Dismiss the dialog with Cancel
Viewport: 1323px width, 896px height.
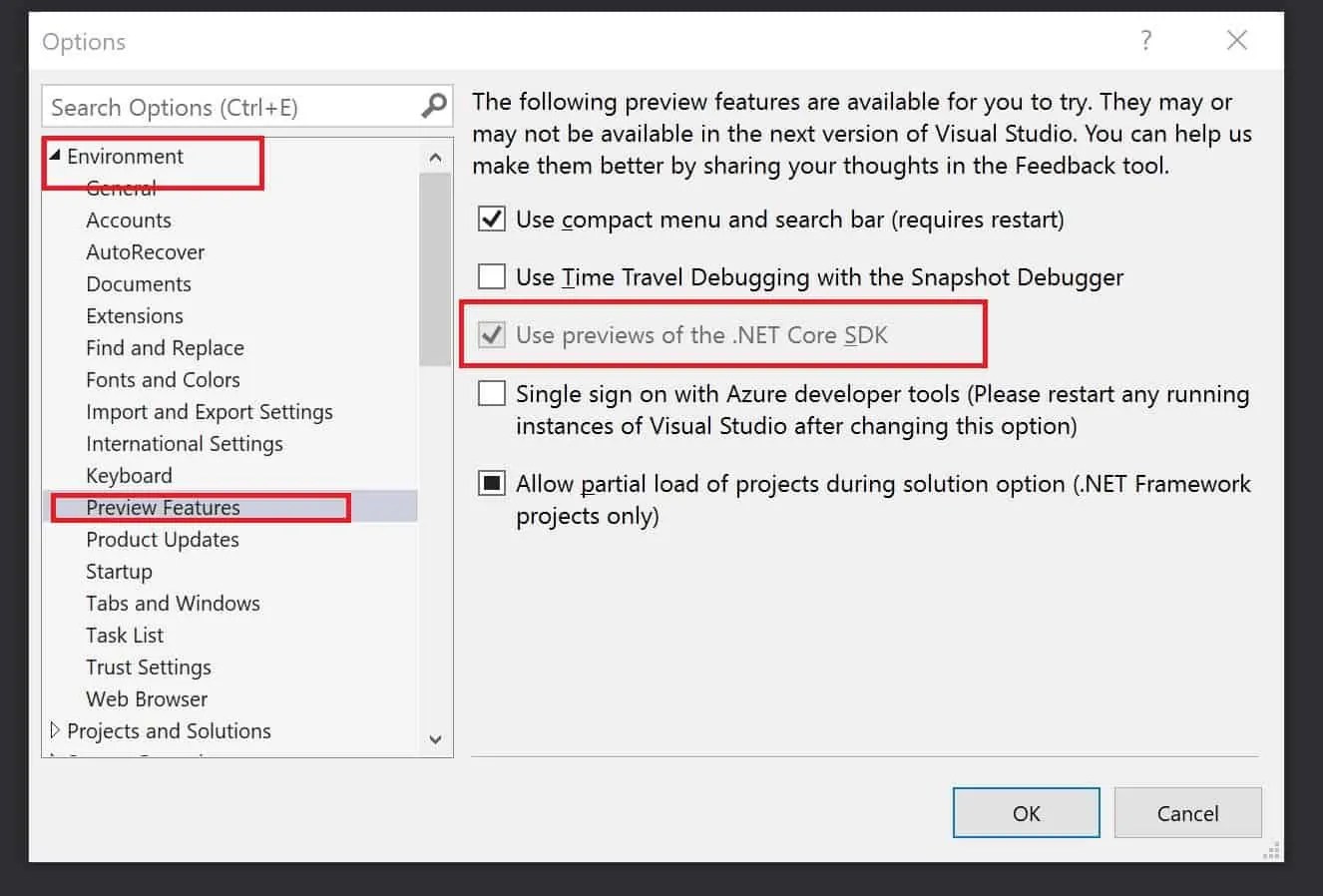pyautogui.click(x=1187, y=812)
